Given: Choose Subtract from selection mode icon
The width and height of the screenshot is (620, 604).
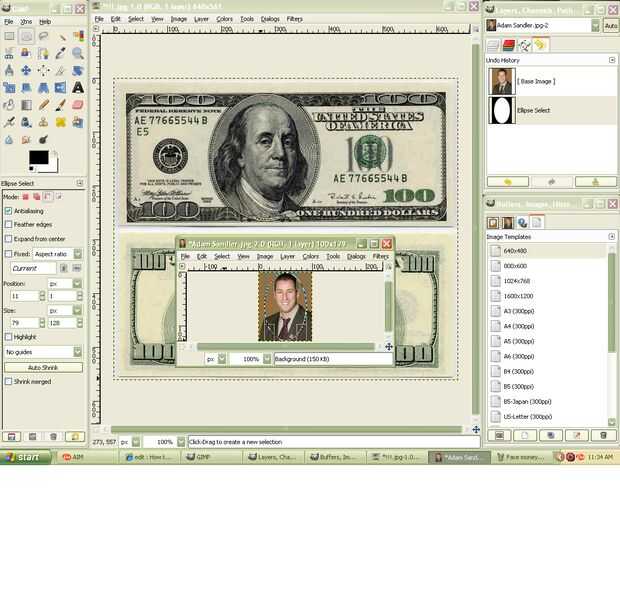Looking at the screenshot, I should click(48, 196).
